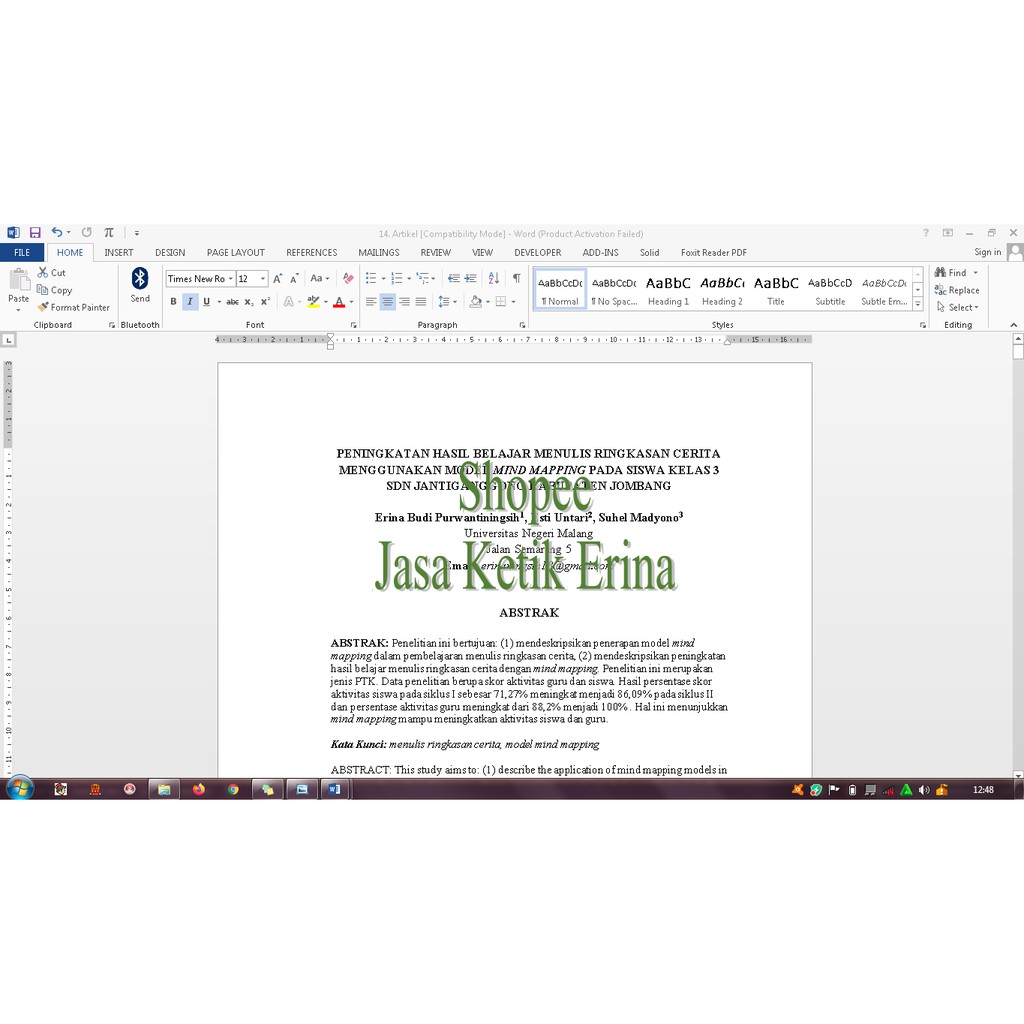The height and width of the screenshot is (1024, 1024).
Task: Increase indent of the paragraph
Action: [x=470, y=279]
